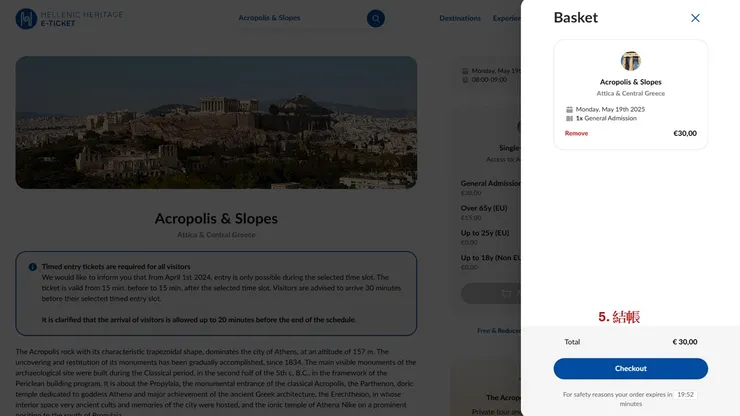Click the Acropolis & Slopes basket item title
The width and height of the screenshot is (740, 416).
click(630, 82)
